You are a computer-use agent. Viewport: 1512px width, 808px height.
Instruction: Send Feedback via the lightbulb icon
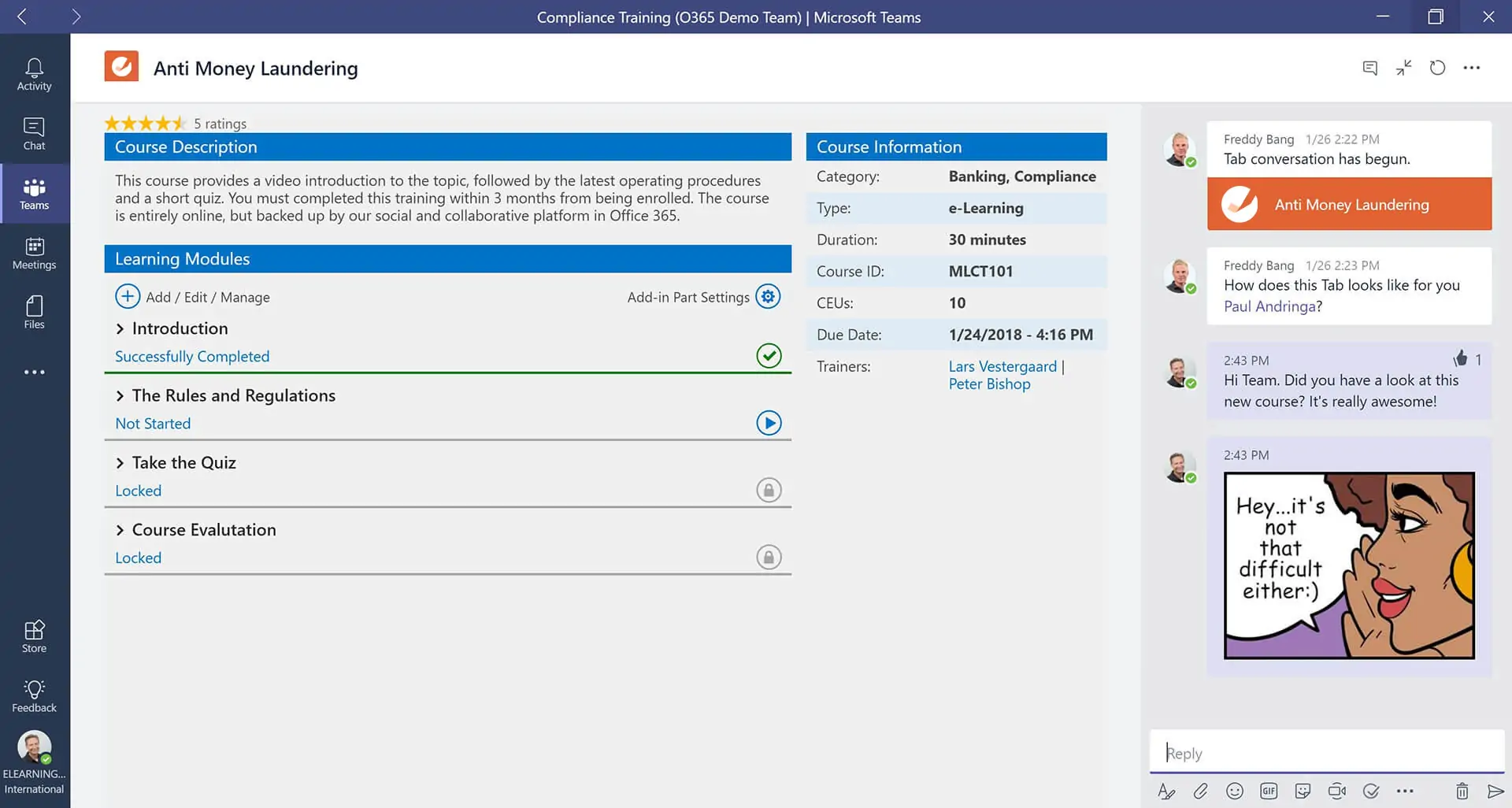tap(34, 694)
